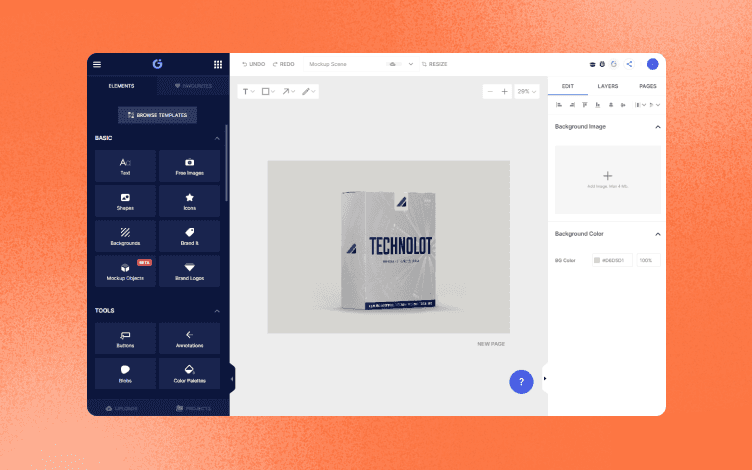Screen dimensions: 752x470
Task: Open the Annotations tool
Action: pyautogui.click(x=189, y=339)
